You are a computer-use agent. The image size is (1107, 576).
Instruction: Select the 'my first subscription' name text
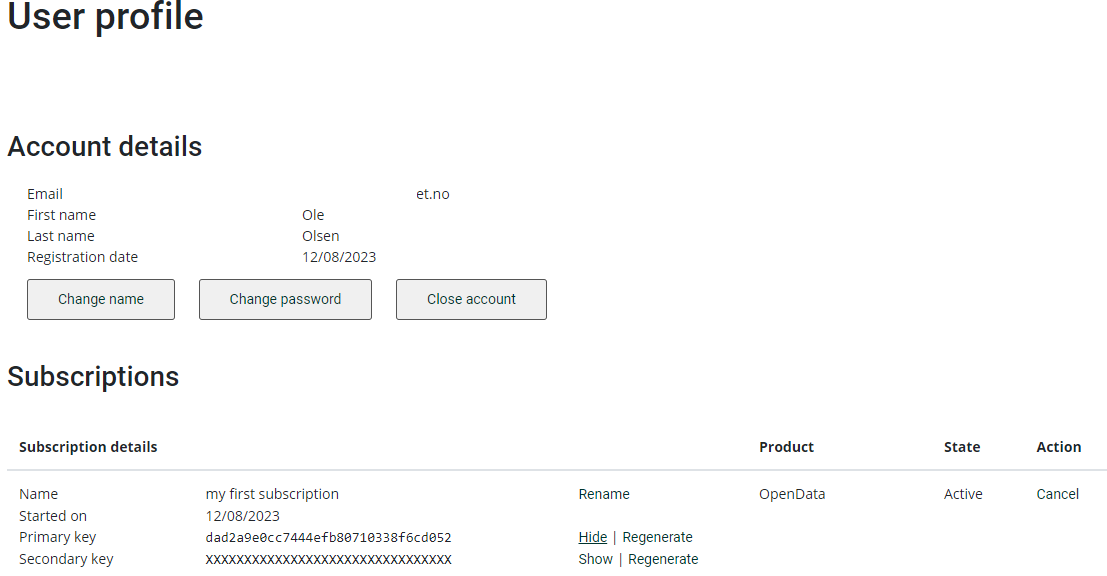272,494
